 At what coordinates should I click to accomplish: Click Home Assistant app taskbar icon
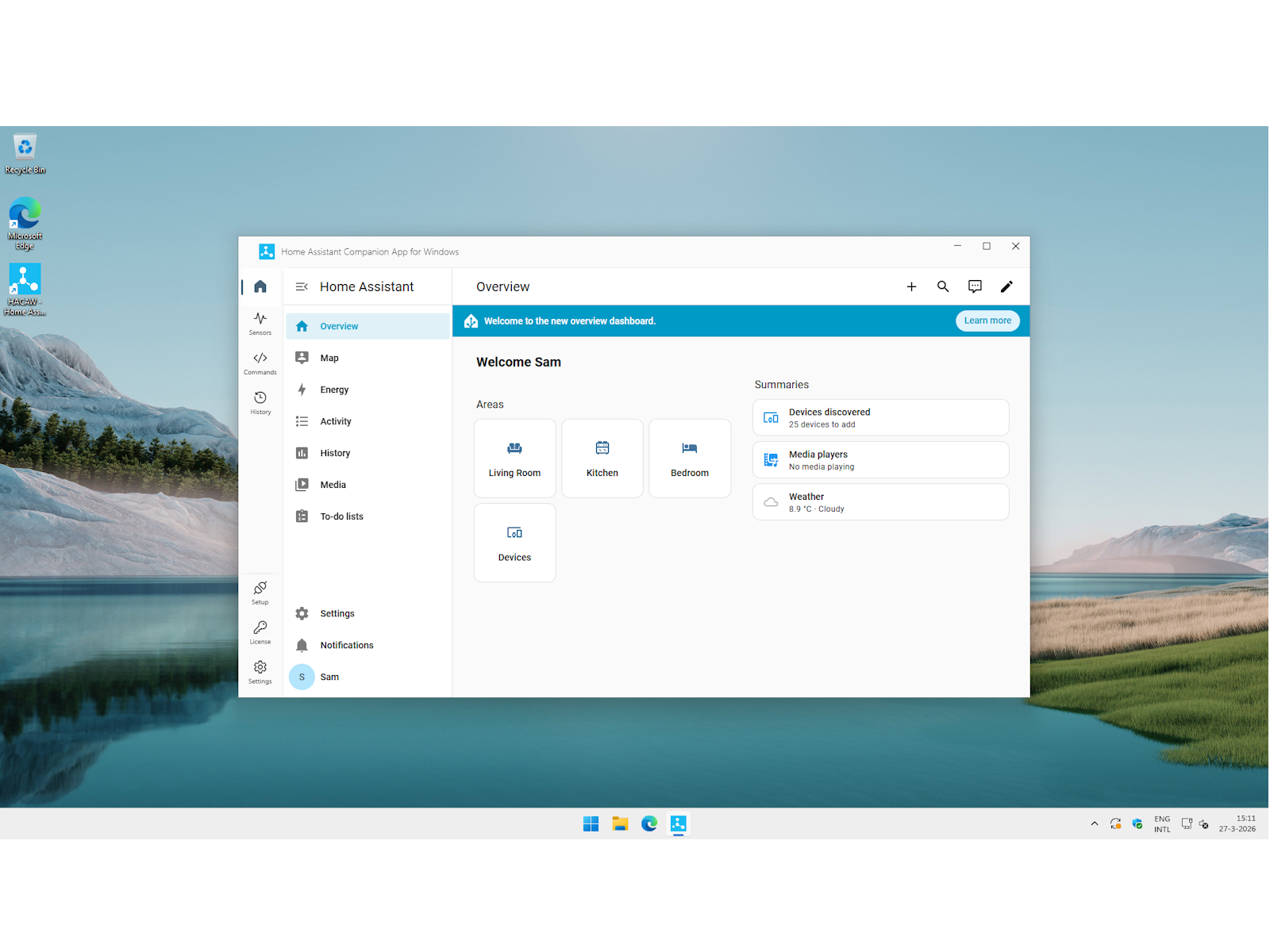point(678,823)
